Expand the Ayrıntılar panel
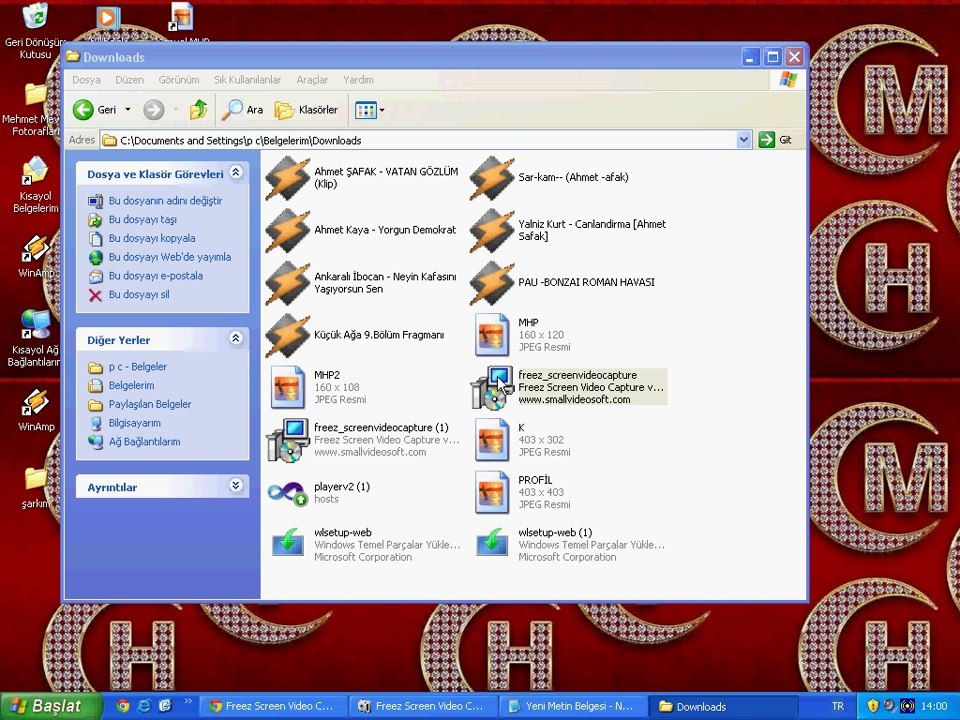 tap(236, 486)
